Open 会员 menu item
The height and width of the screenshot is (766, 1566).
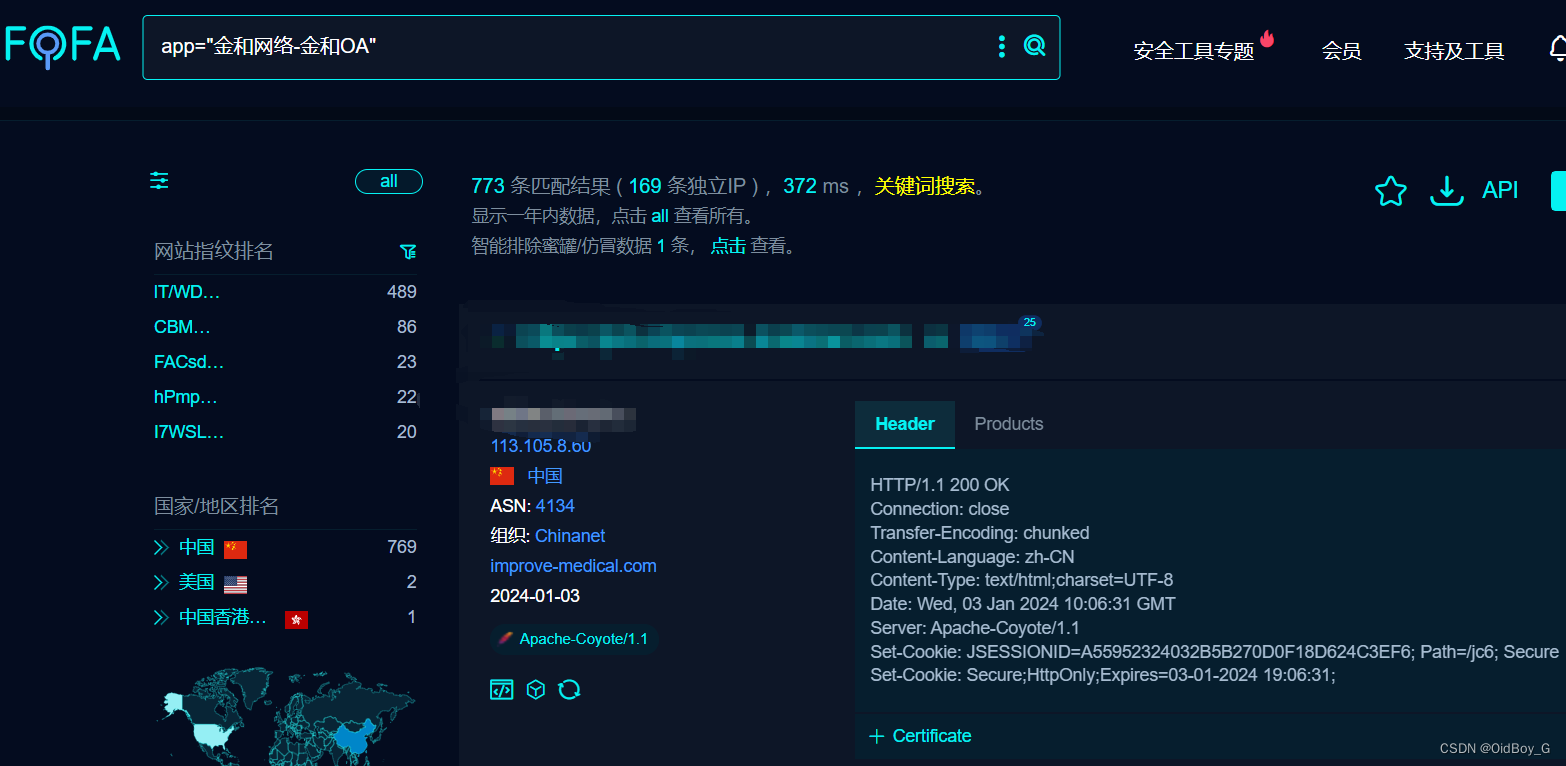(x=1341, y=51)
